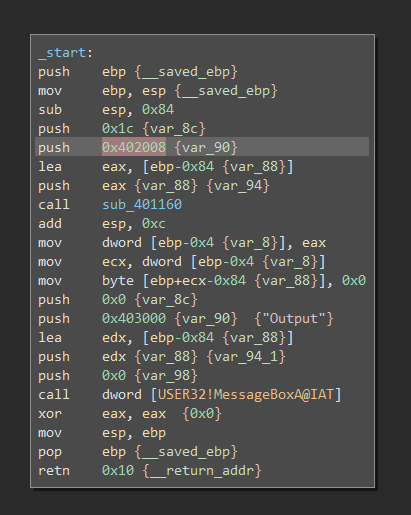
Task: Open the 0x403000 data address
Action: [134, 318]
